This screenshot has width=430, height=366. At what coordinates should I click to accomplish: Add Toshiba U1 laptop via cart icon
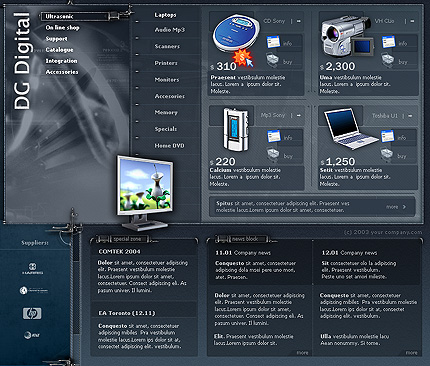click(387, 154)
